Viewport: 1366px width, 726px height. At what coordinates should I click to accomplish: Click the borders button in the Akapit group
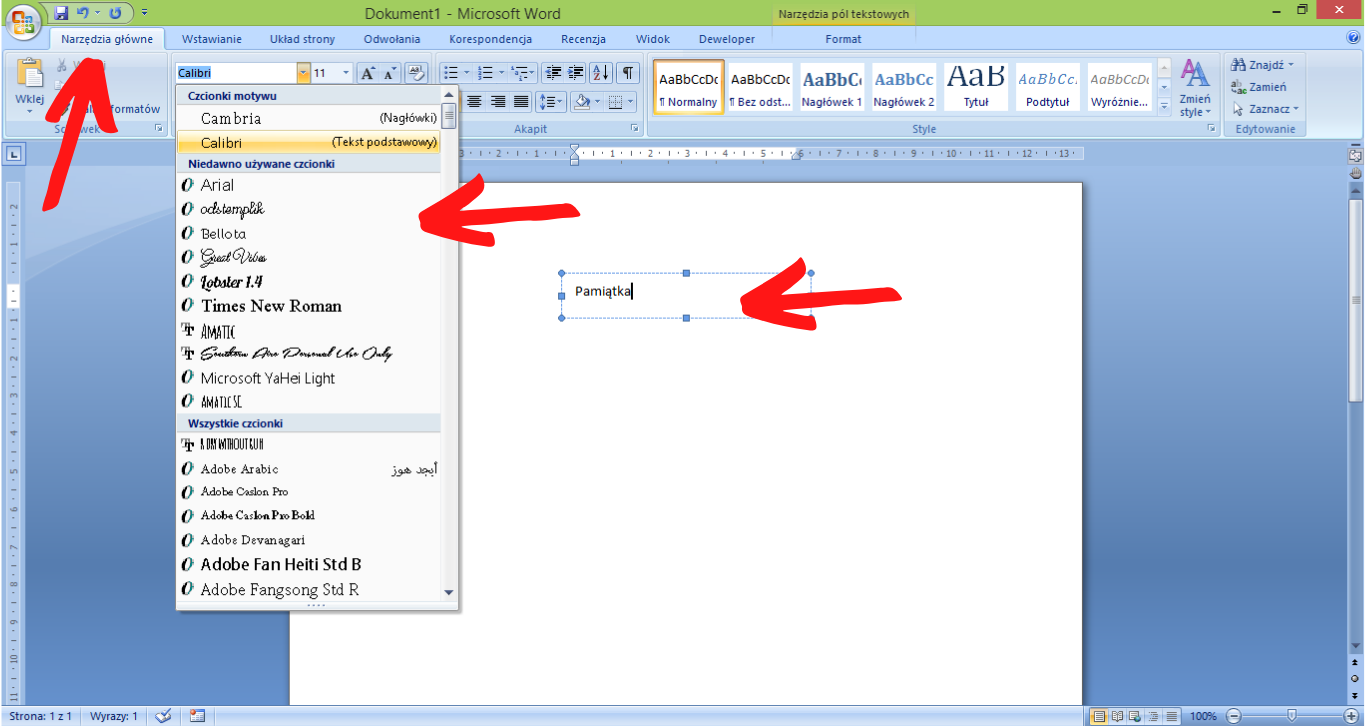(x=616, y=101)
